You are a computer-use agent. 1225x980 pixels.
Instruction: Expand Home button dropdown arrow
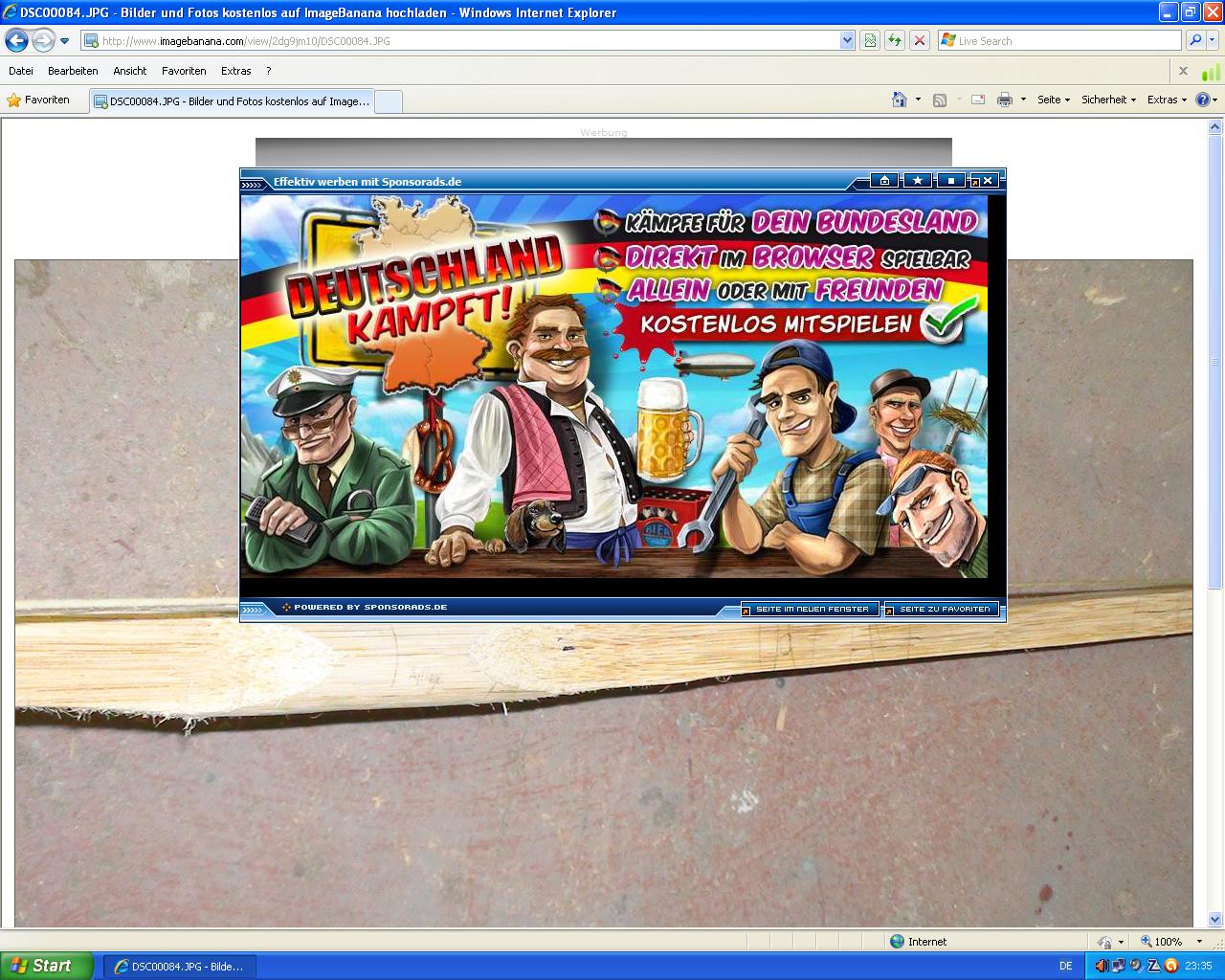[x=918, y=100]
